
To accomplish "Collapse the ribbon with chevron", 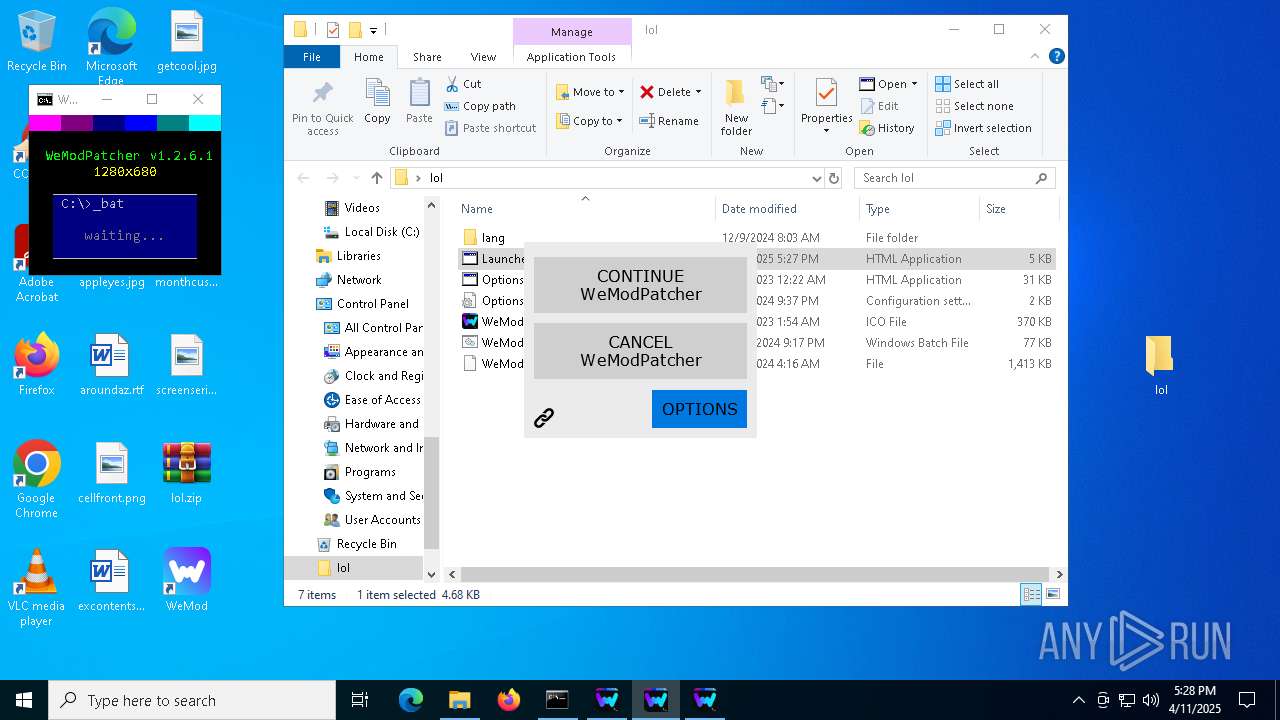I will pos(1036,57).
